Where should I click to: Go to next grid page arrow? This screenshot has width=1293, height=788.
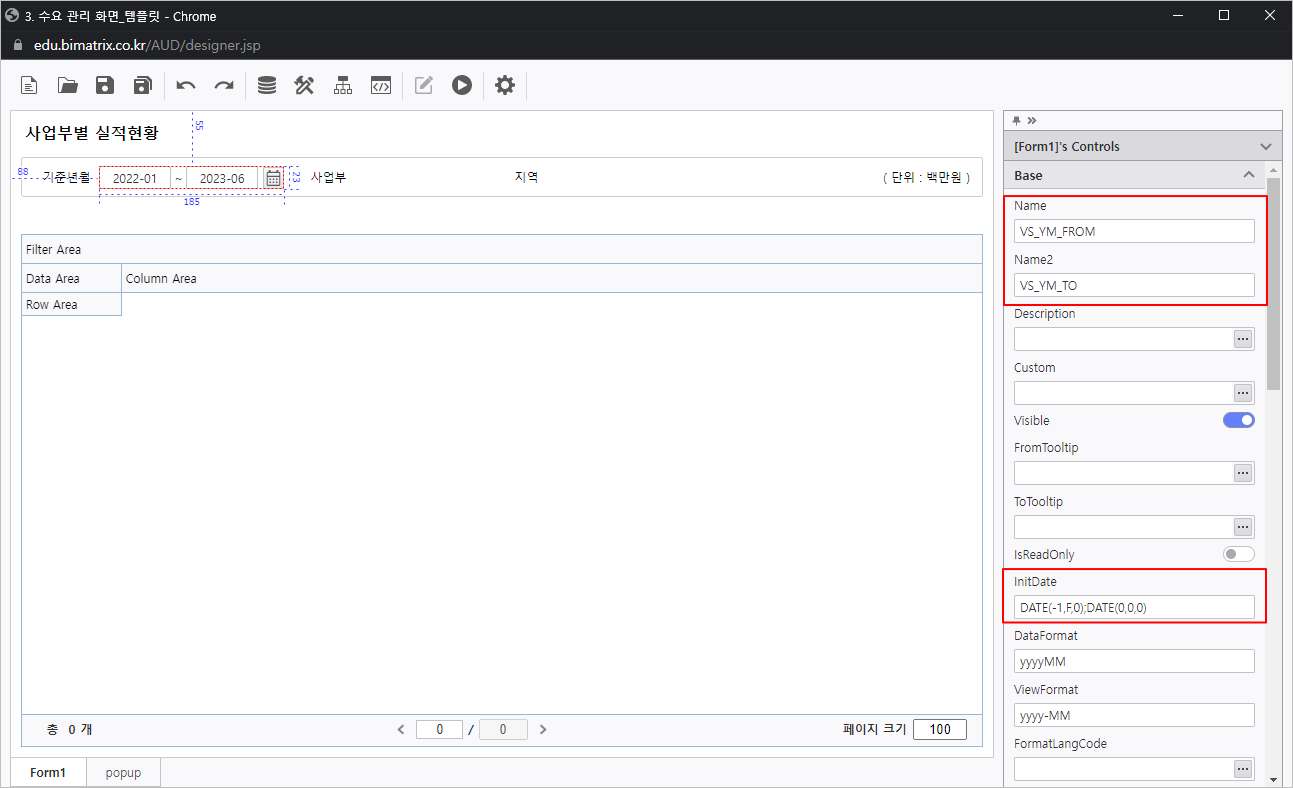point(543,730)
